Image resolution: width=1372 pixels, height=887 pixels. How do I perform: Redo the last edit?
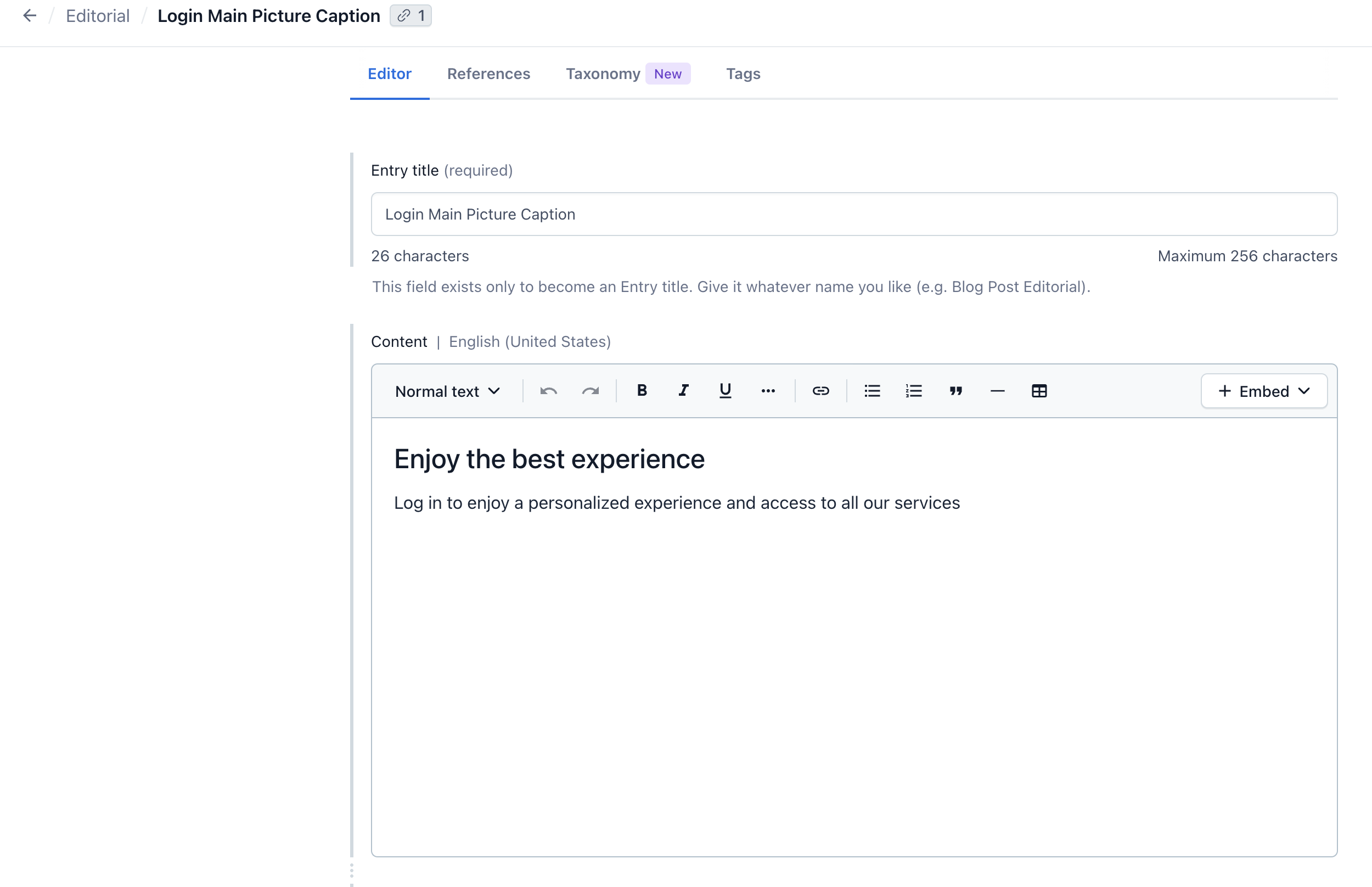(x=590, y=392)
